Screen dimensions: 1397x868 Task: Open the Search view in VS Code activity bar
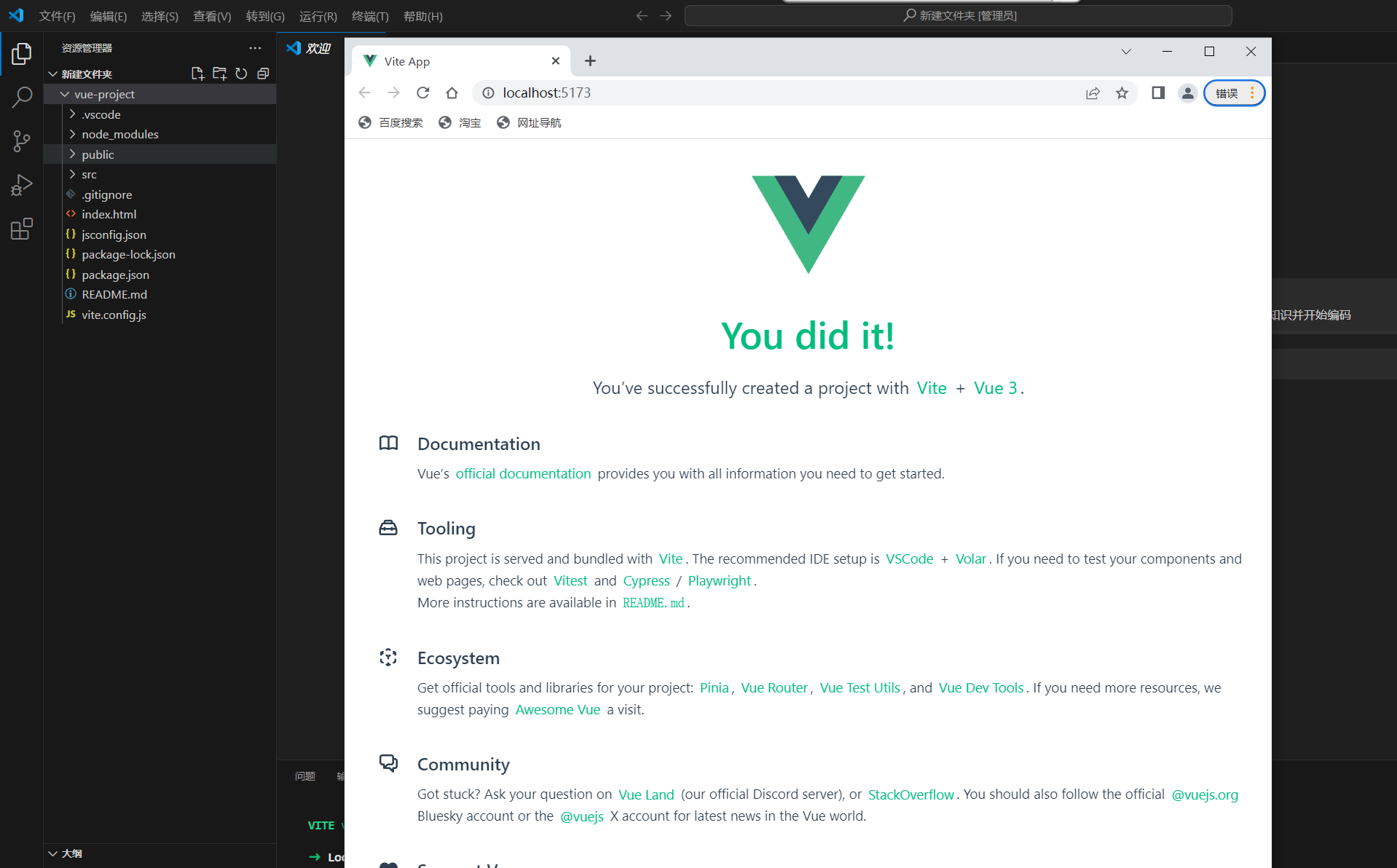[22, 97]
